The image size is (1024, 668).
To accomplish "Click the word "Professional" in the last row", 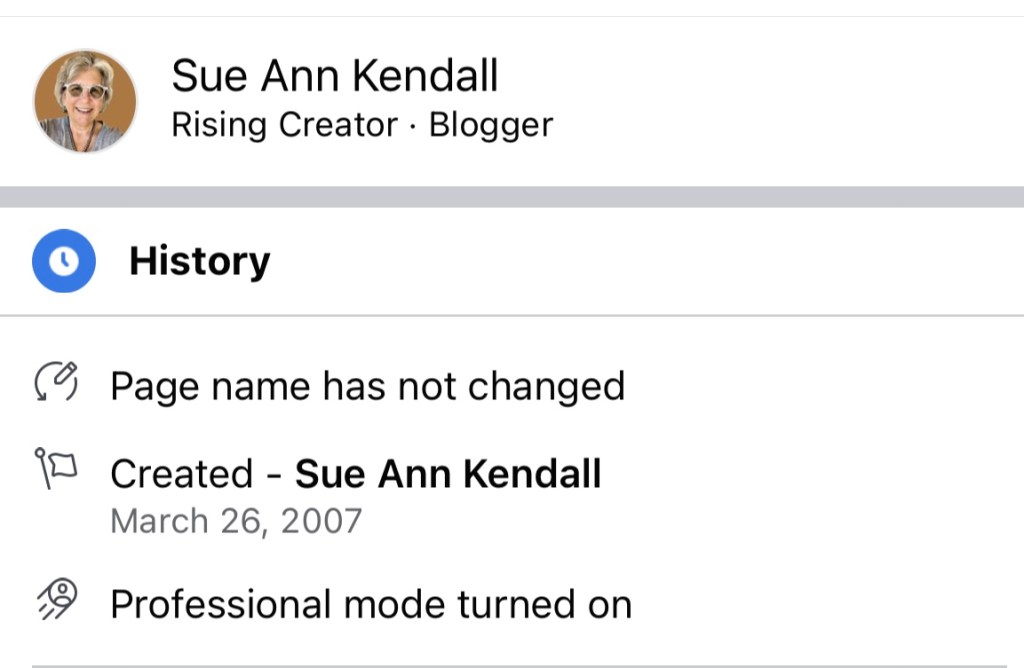I will point(220,604).
